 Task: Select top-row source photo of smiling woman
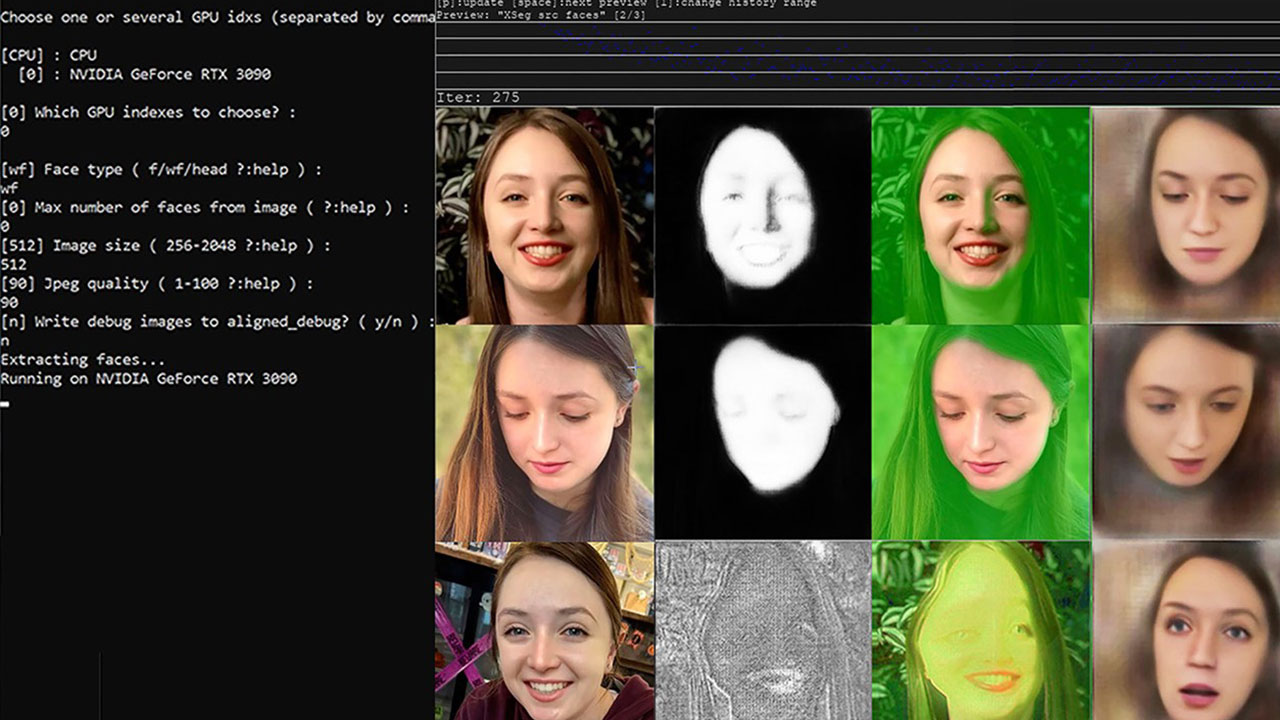(545, 216)
